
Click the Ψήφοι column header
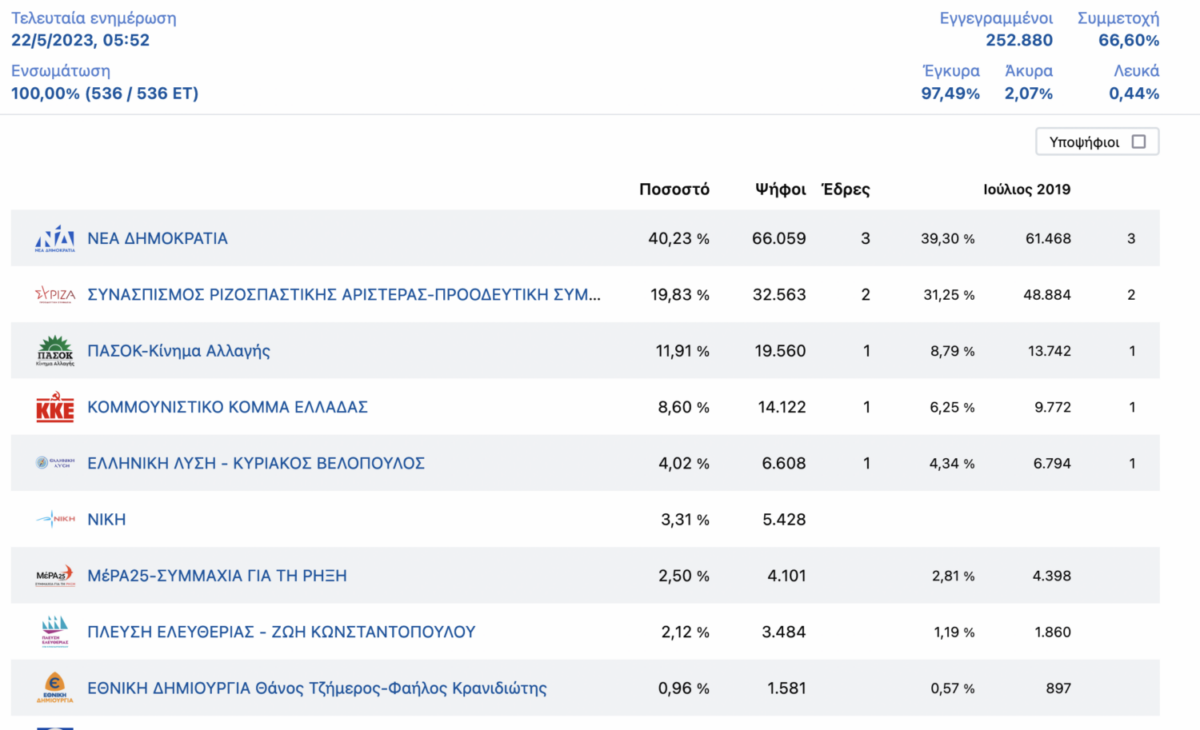781,189
